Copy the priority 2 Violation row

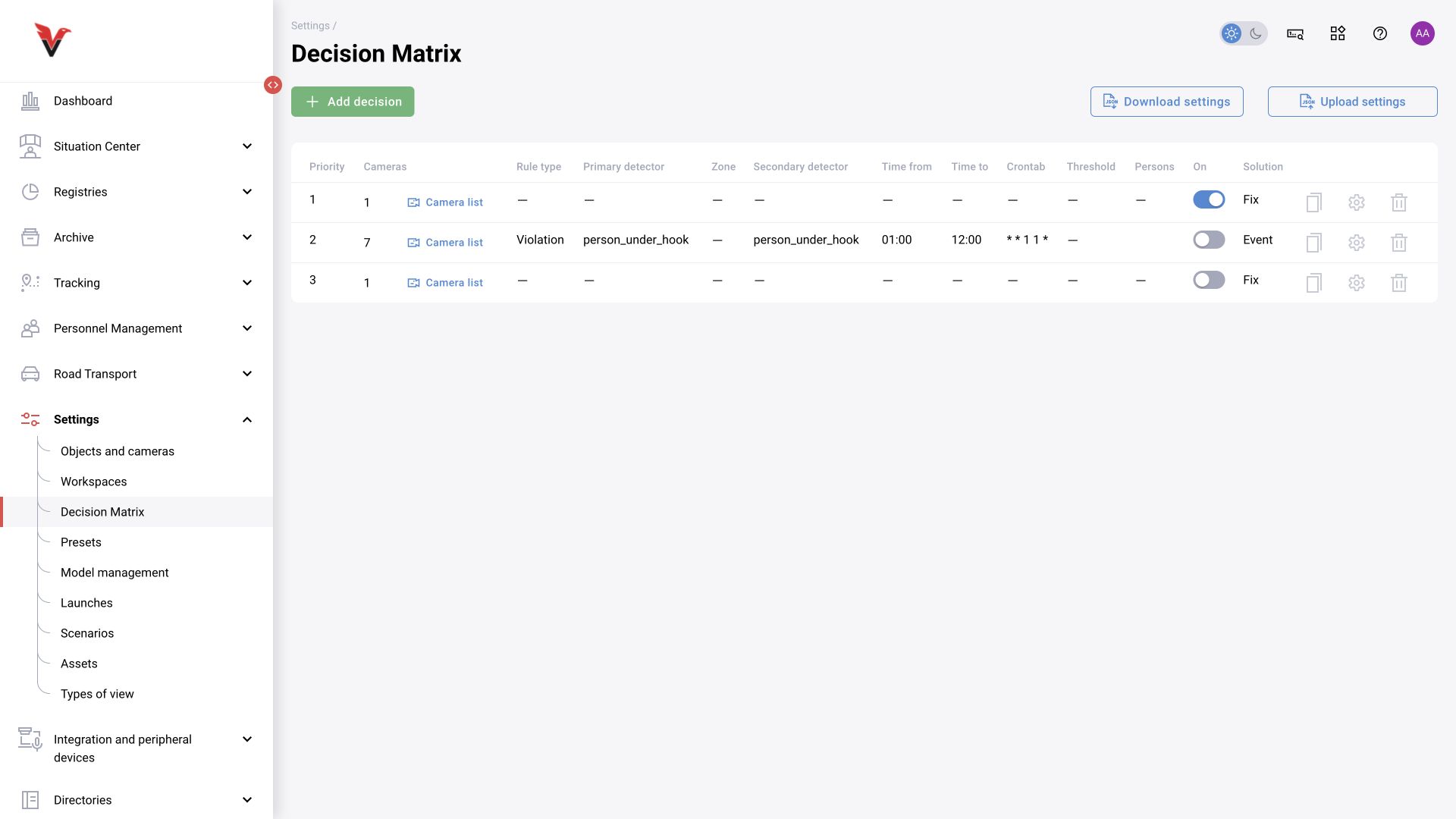coord(1314,243)
